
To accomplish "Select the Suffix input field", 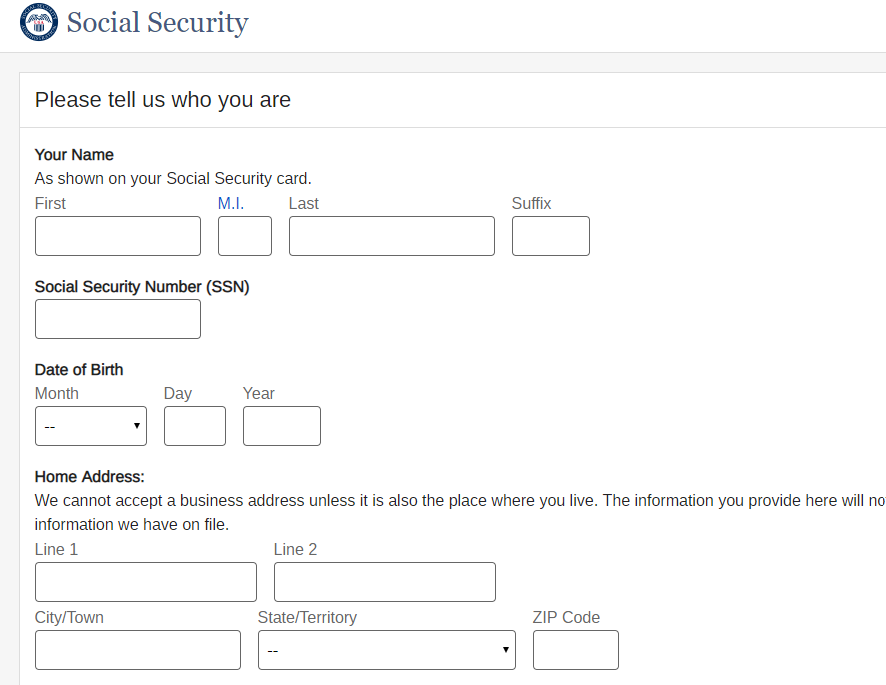I will pos(551,236).
